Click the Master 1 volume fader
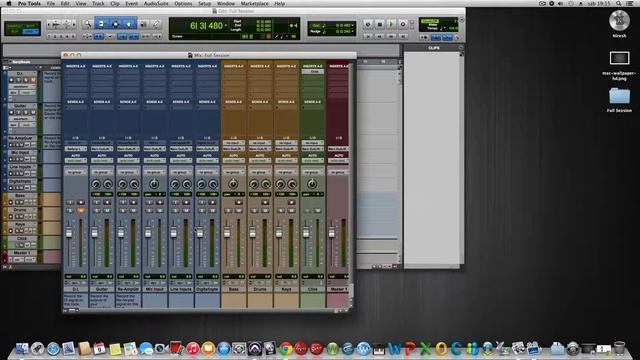The height and width of the screenshot is (360, 640). click(331, 233)
